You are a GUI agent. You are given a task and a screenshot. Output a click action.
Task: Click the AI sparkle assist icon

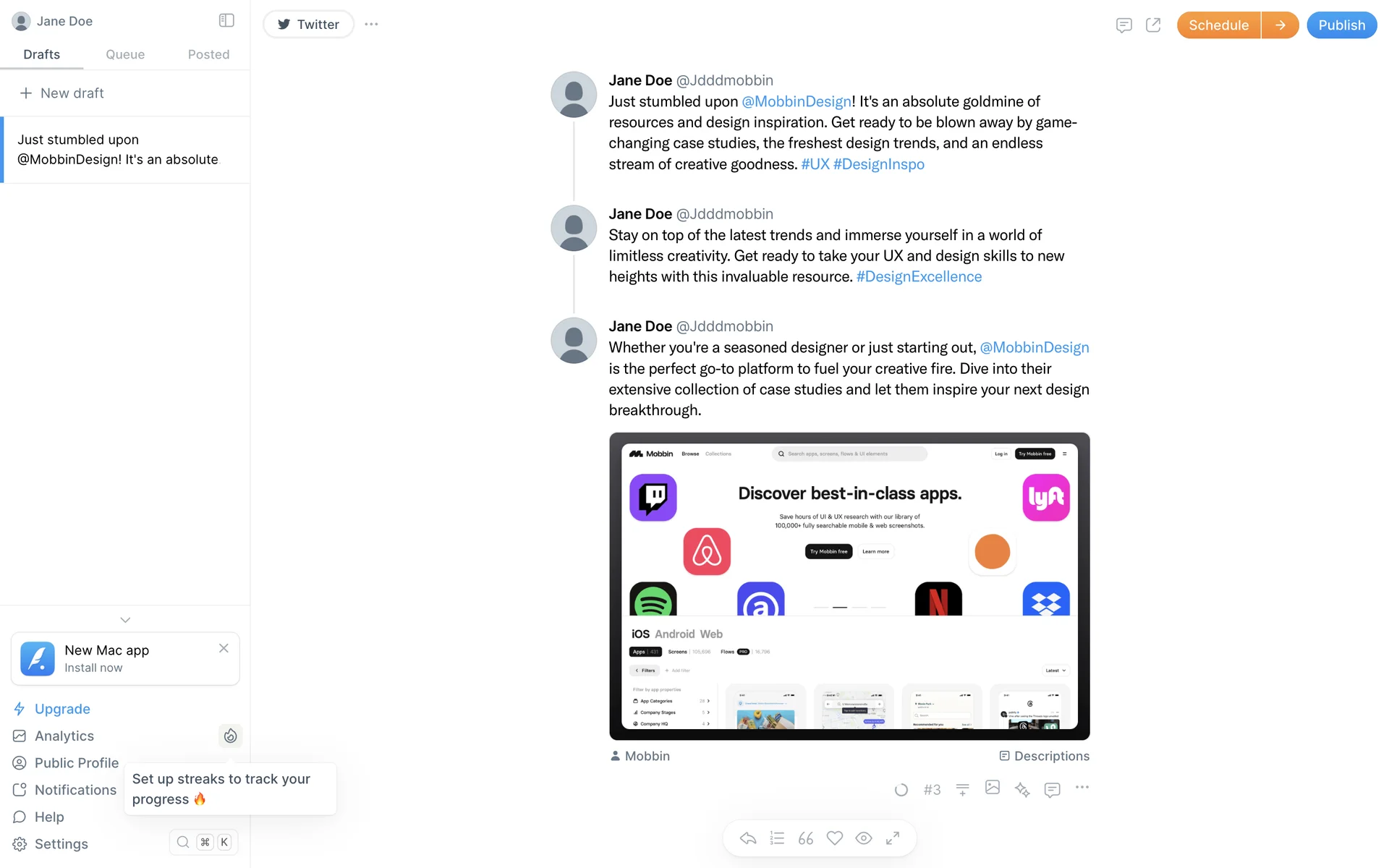pyautogui.click(x=1021, y=789)
